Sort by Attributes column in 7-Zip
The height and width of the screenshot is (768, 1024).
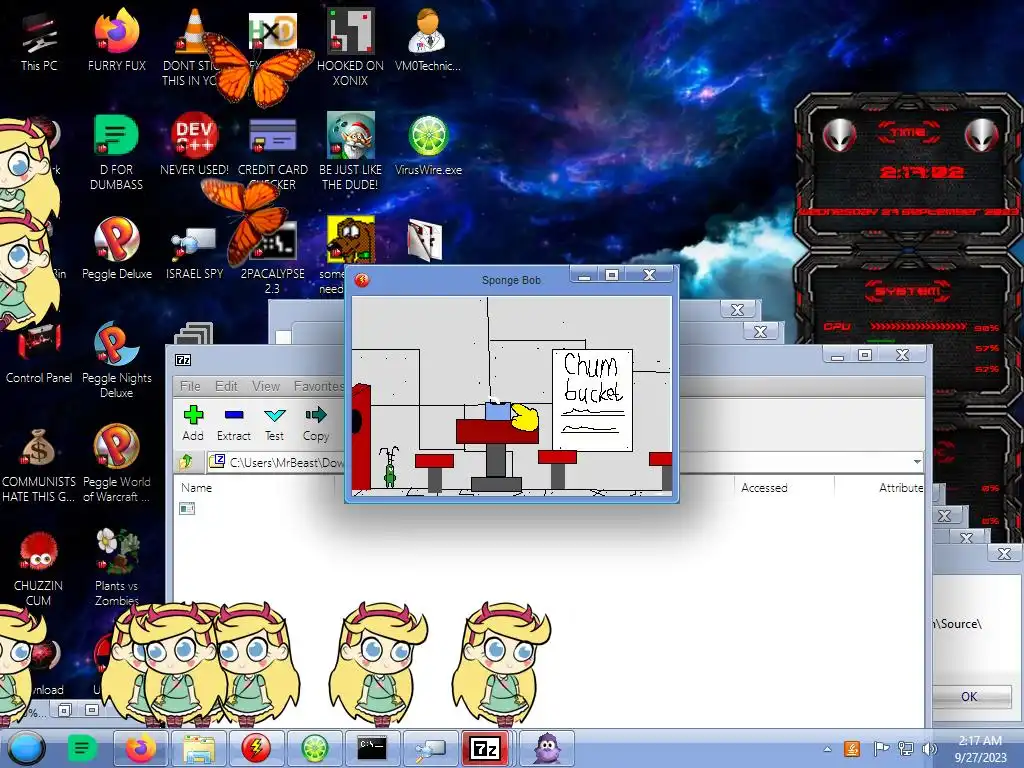901,487
